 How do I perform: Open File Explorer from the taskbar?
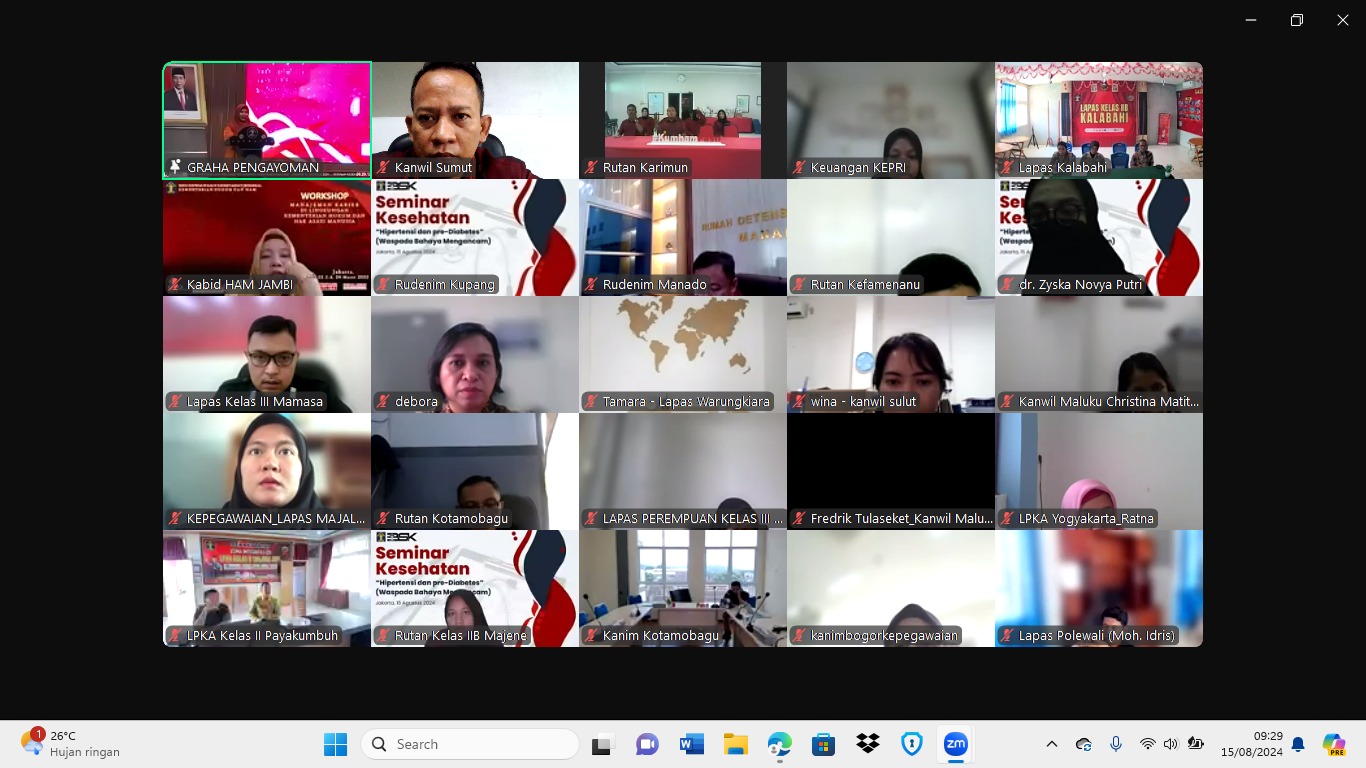coord(736,744)
